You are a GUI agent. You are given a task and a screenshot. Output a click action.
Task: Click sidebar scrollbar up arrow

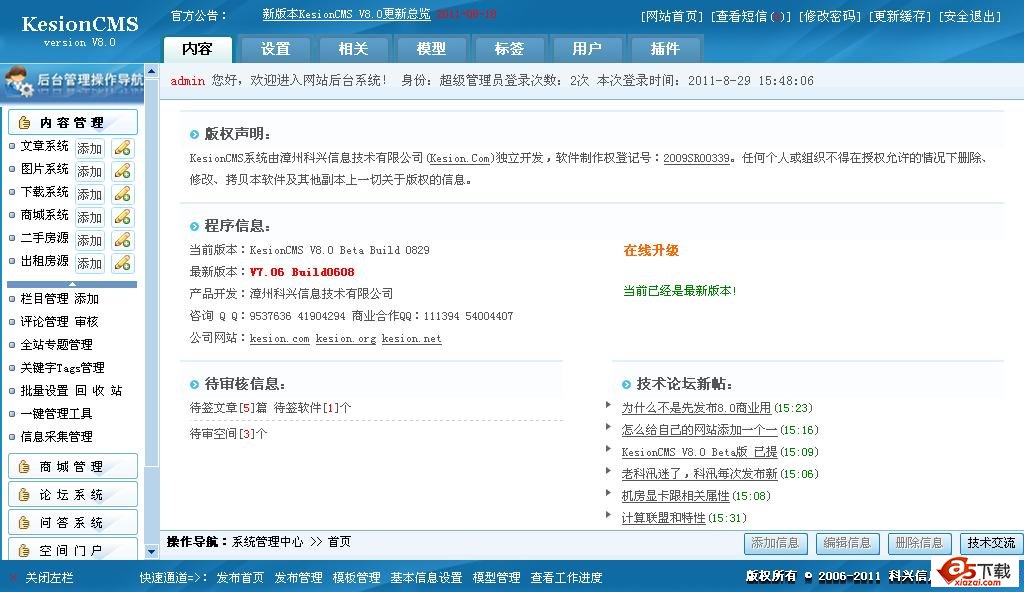(x=152, y=71)
